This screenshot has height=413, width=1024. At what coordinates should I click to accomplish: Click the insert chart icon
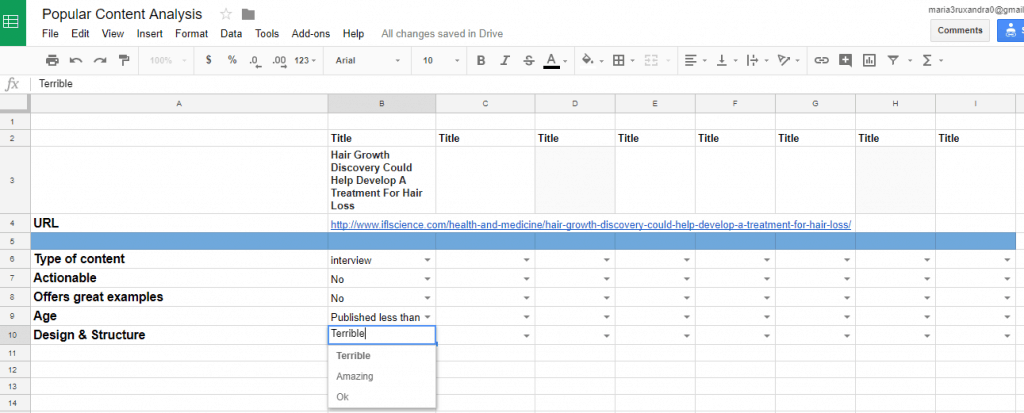[x=869, y=60]
